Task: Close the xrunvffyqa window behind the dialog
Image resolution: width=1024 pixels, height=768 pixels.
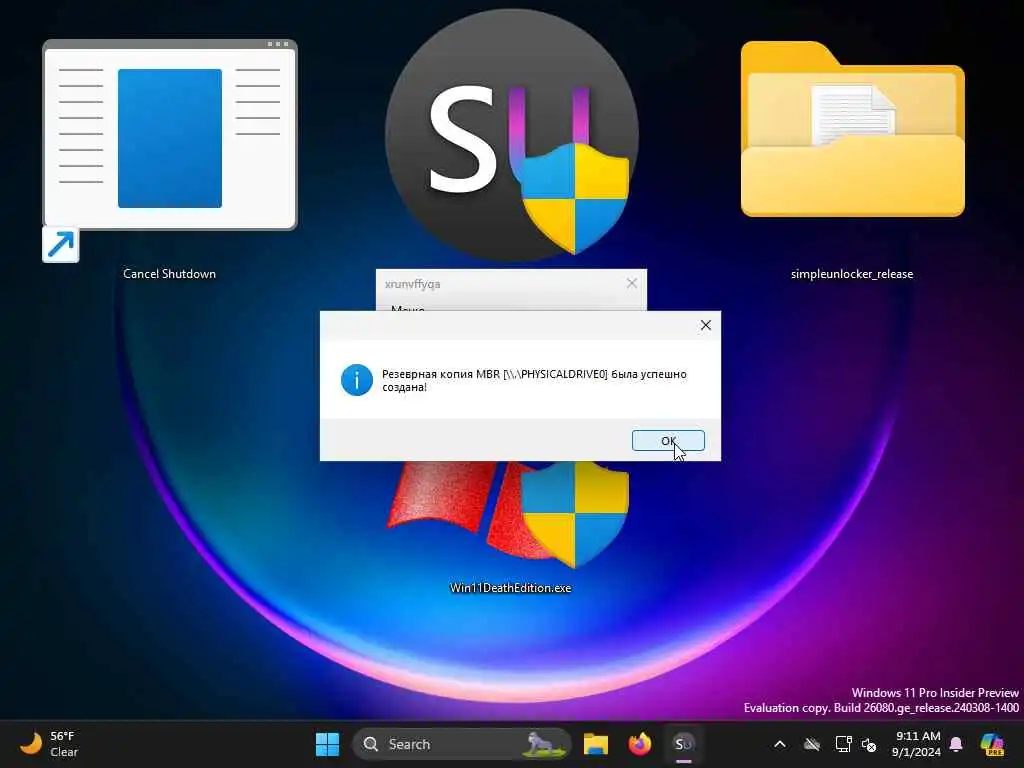Action: tap(632, 283)
